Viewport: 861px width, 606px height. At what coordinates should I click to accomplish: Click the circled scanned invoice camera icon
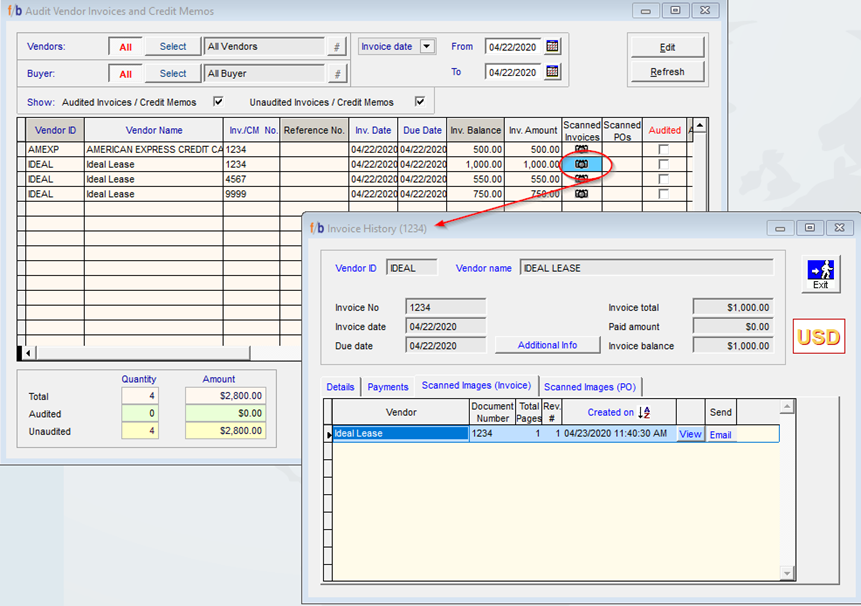[581, 163]
